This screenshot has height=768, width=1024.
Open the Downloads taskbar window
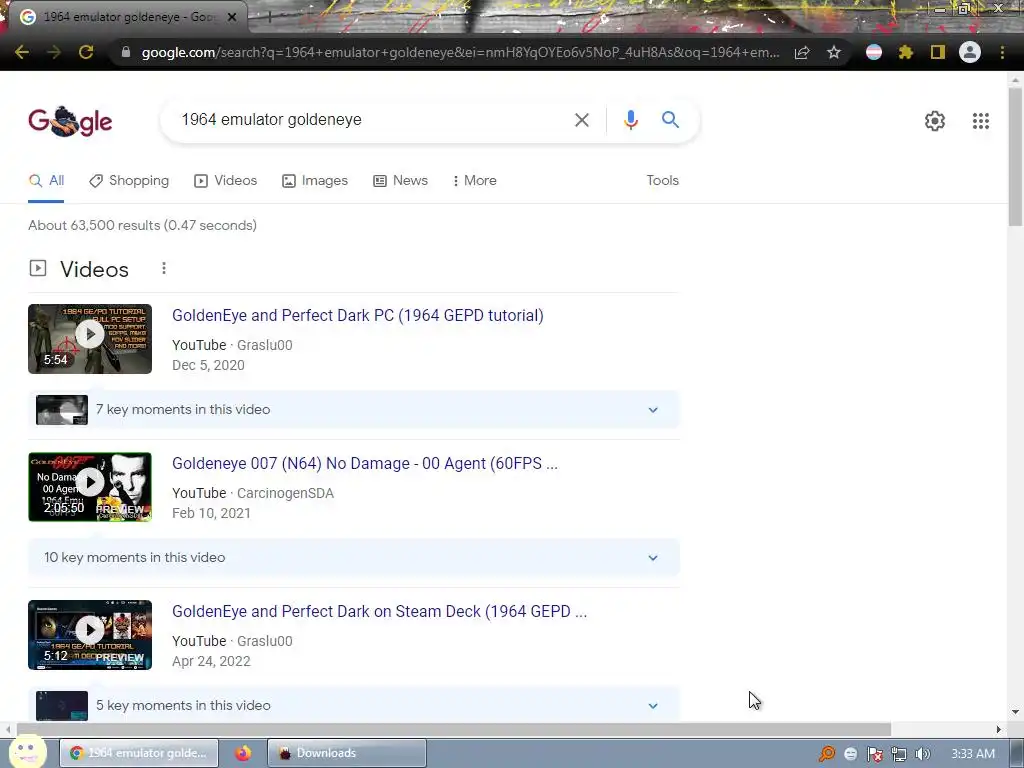click(x=347, y=753)
